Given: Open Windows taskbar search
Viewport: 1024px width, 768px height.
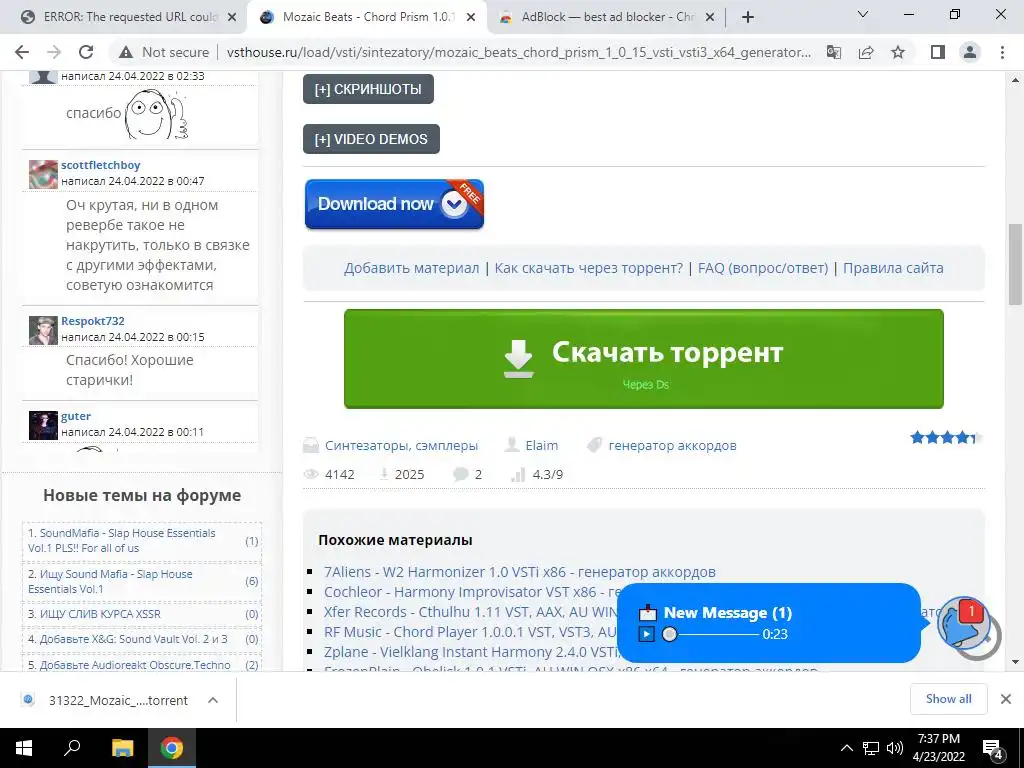Looking at the screenshot, I should point(72,748).
